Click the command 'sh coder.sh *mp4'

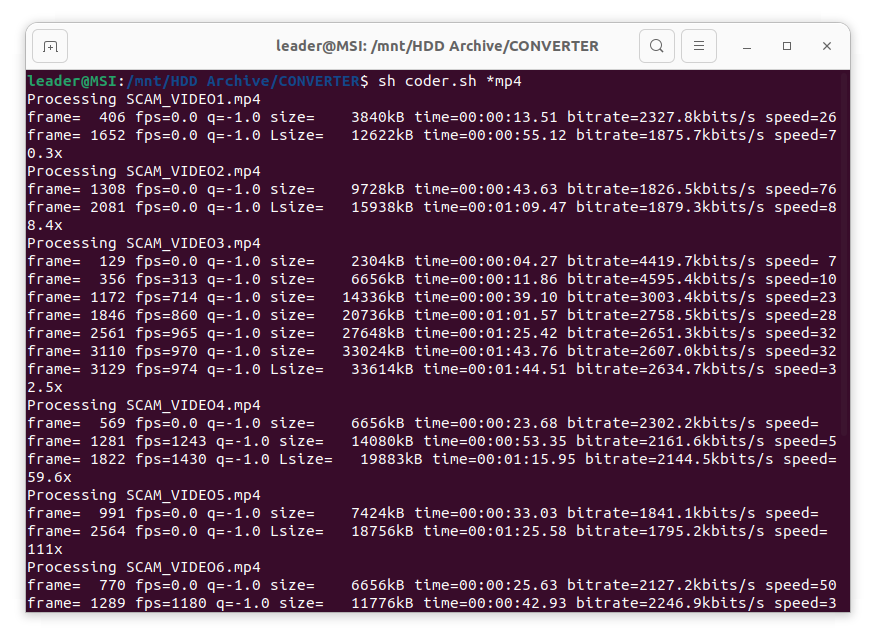click(450, 81)
